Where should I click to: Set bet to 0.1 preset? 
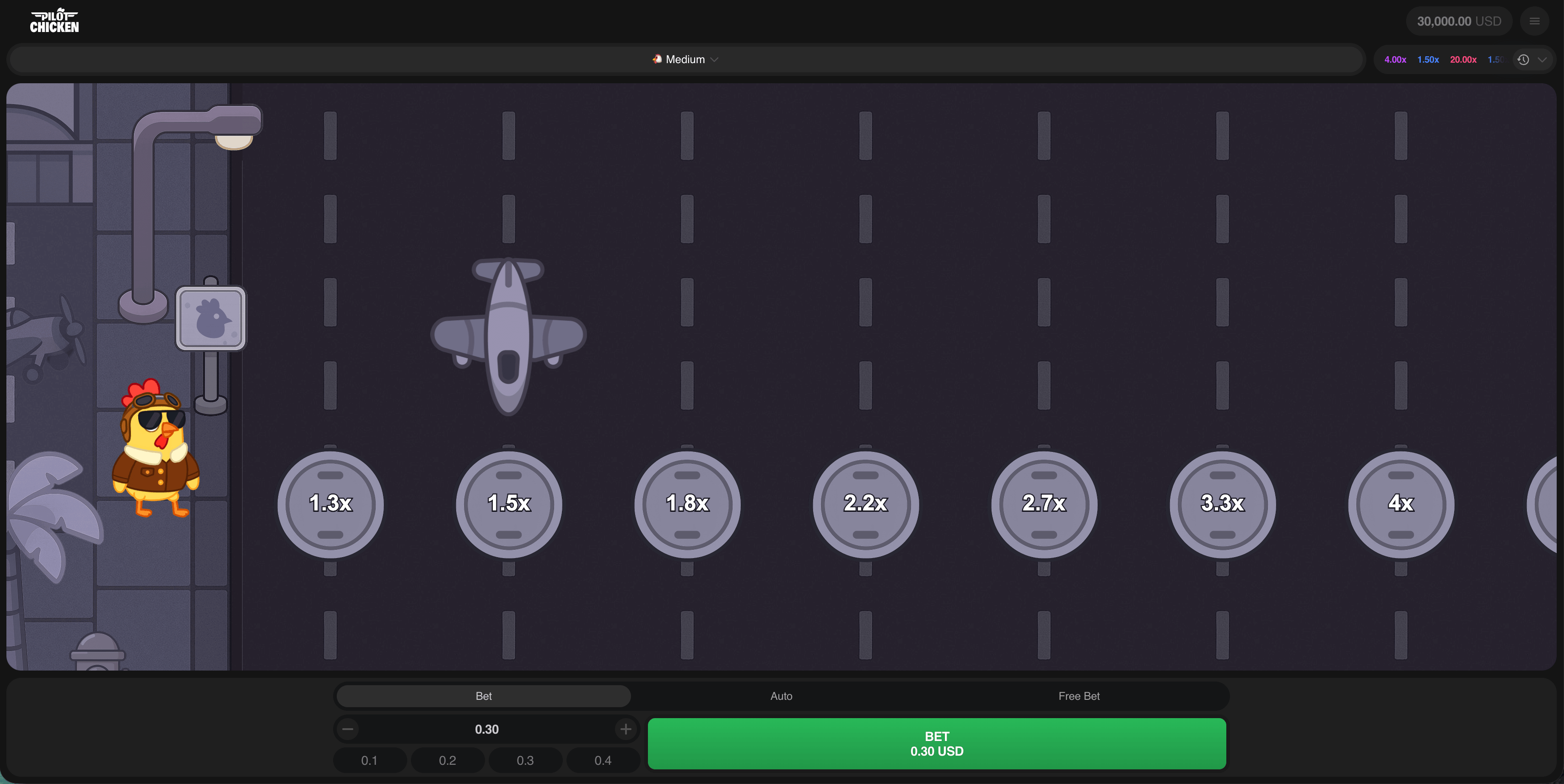pos(369,760)
